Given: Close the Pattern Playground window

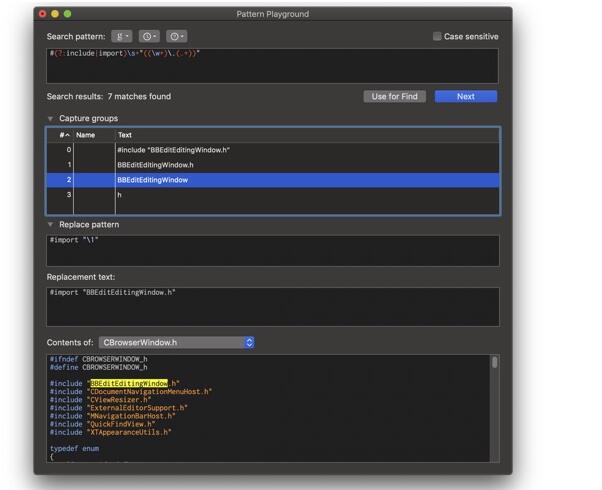Looking at the screenshot, I should pyautogui.click(x=43, y=14).
